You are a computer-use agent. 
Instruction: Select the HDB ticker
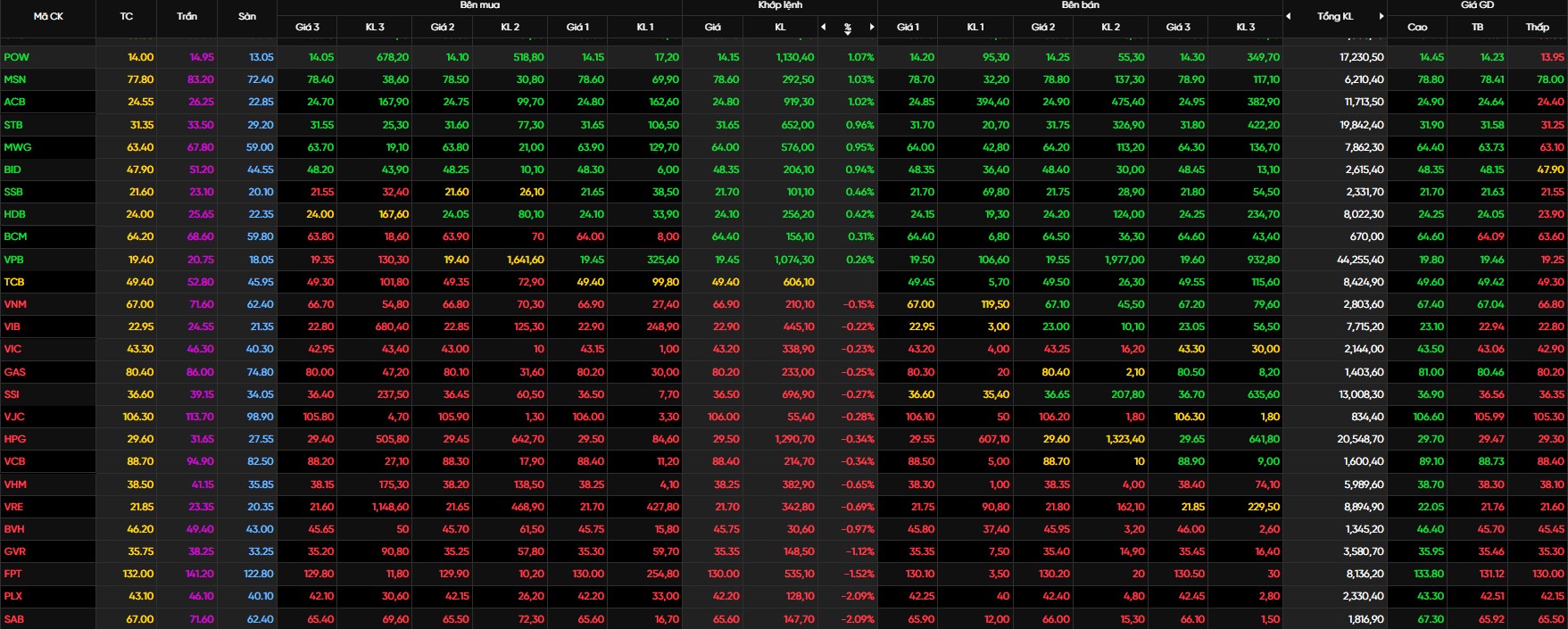[14, 214]
